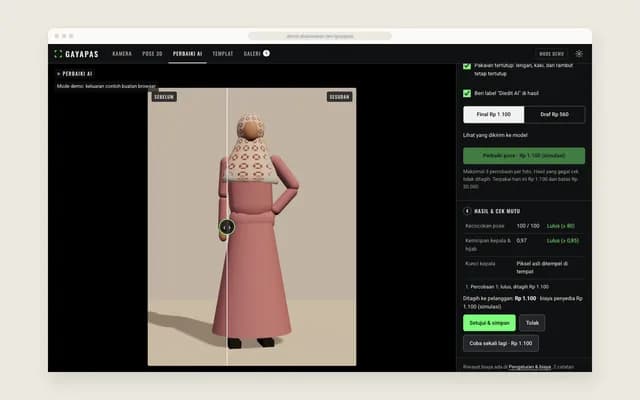Select the Perbaiki AI tab
Screen dimensions: 640x400
tap(187, 53)
